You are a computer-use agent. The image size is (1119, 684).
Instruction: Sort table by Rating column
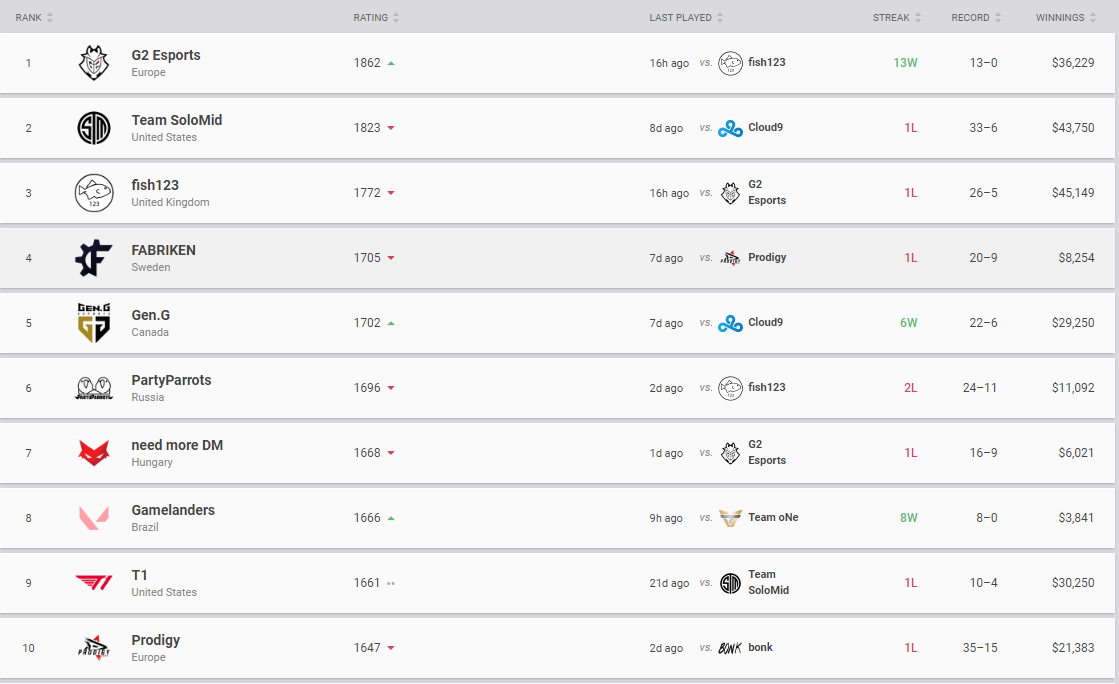(x=376, y=17)
